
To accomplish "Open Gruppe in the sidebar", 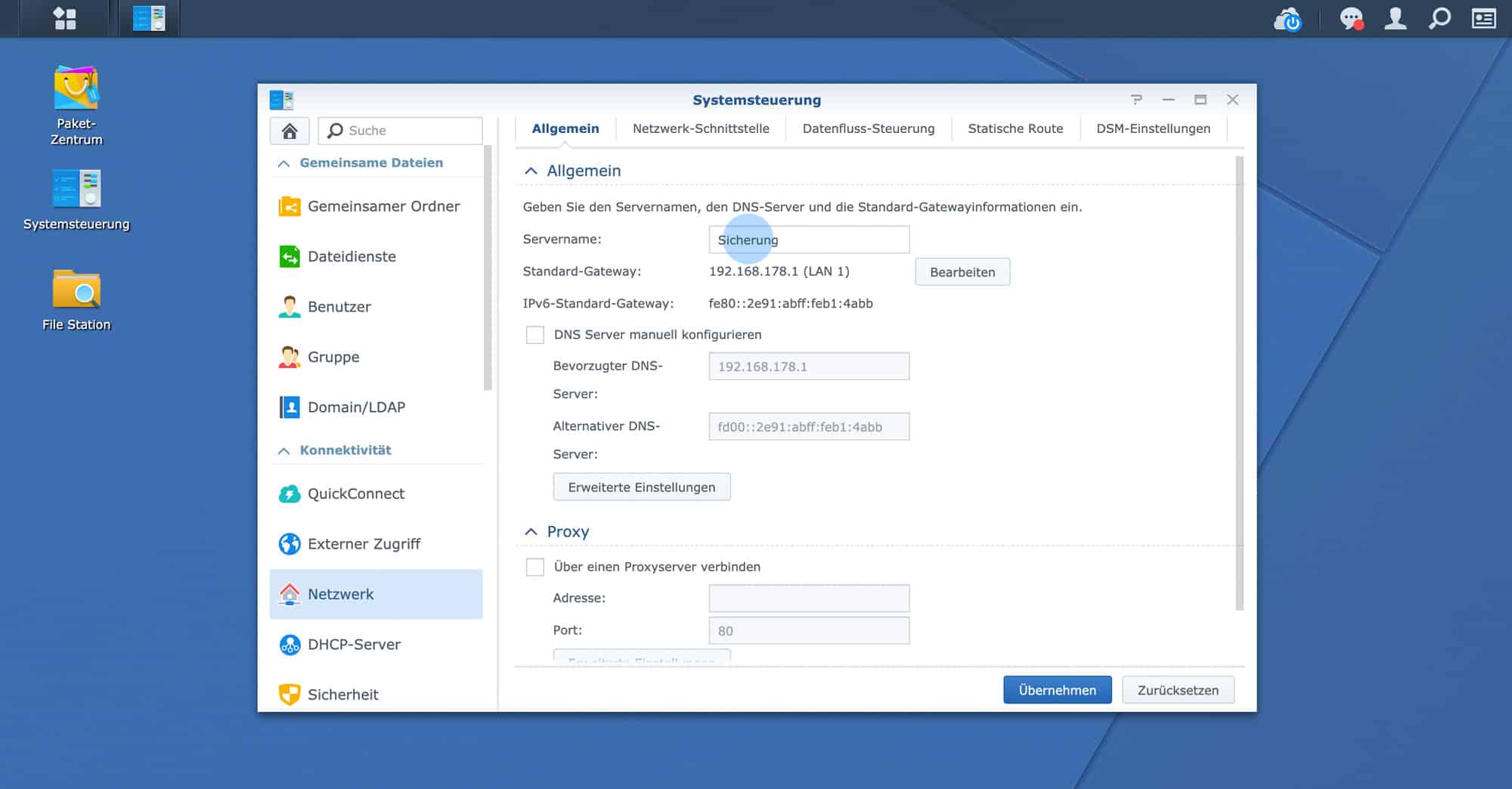I will click(x=376, y=357).
